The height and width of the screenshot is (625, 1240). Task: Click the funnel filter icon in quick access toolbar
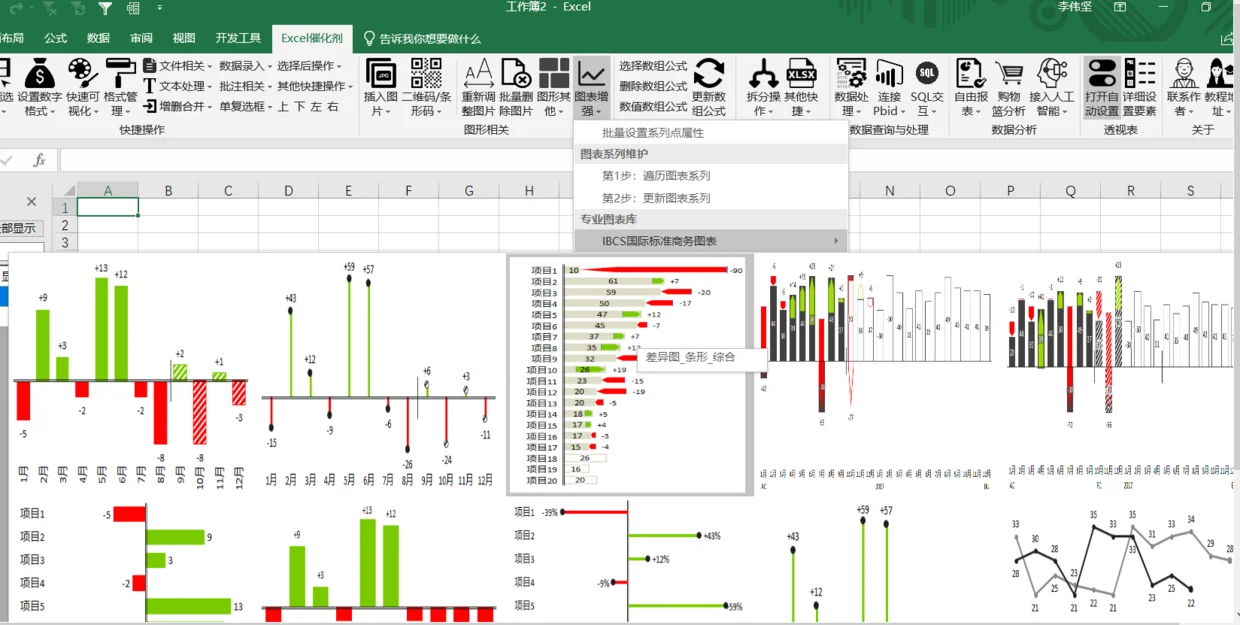point(106,8)
